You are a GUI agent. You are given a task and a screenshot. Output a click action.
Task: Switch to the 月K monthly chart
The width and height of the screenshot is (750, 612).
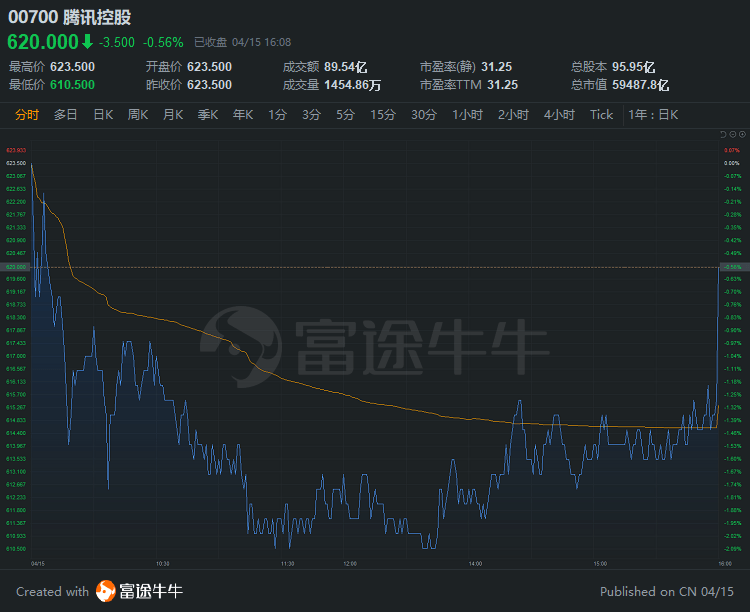[173, 115]
